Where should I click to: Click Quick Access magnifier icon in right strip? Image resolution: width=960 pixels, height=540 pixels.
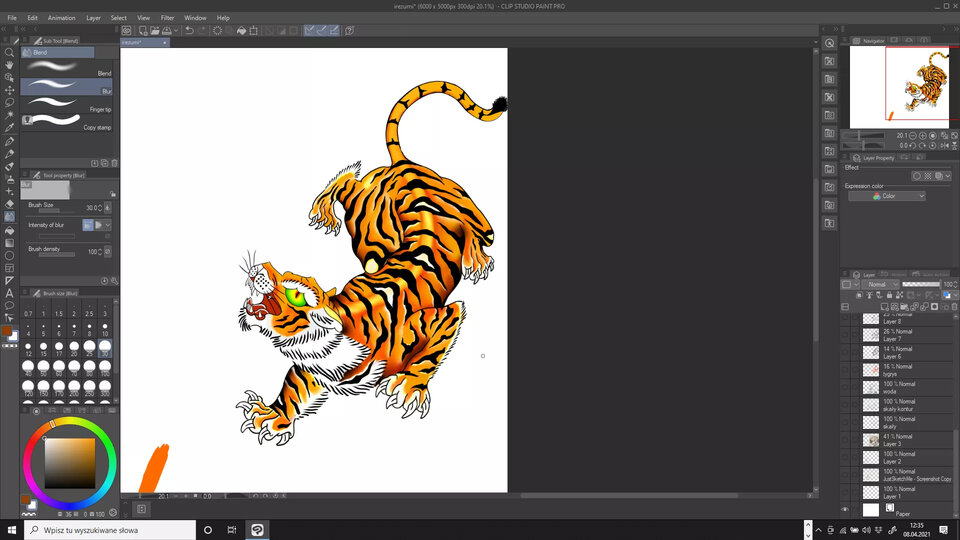(830, 43)
